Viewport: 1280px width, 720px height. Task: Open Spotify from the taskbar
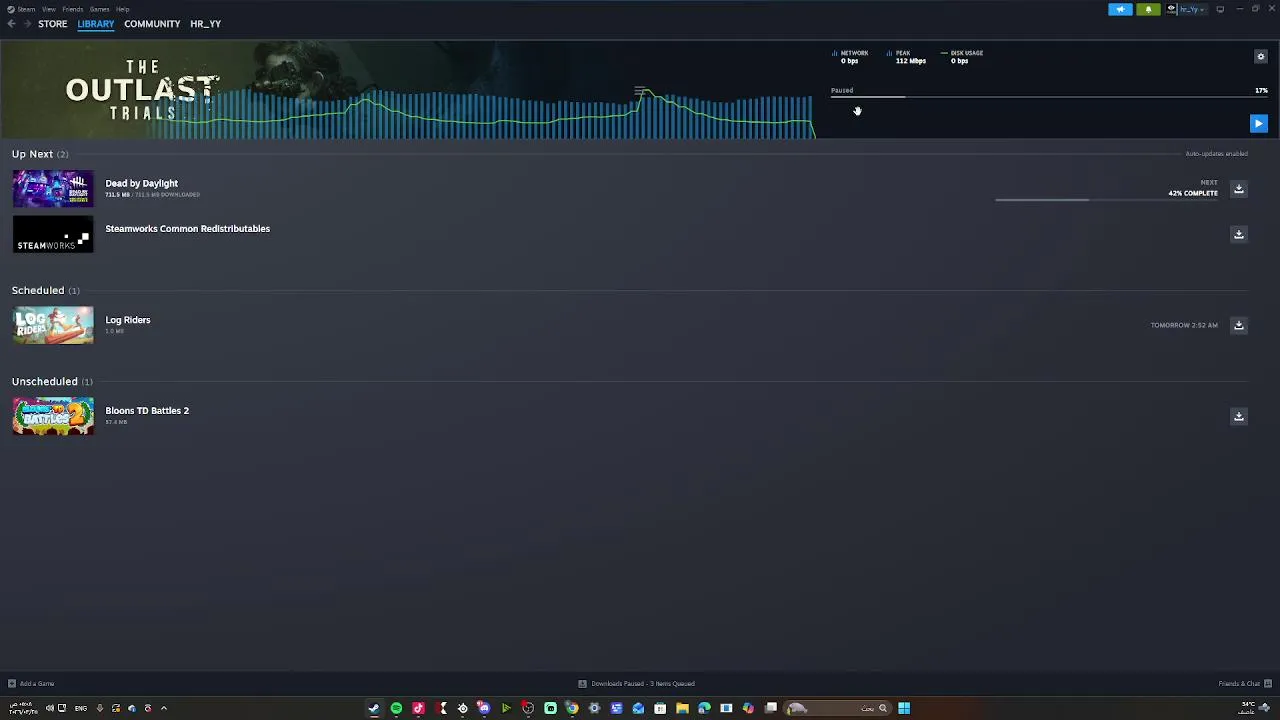pos(396,708)
